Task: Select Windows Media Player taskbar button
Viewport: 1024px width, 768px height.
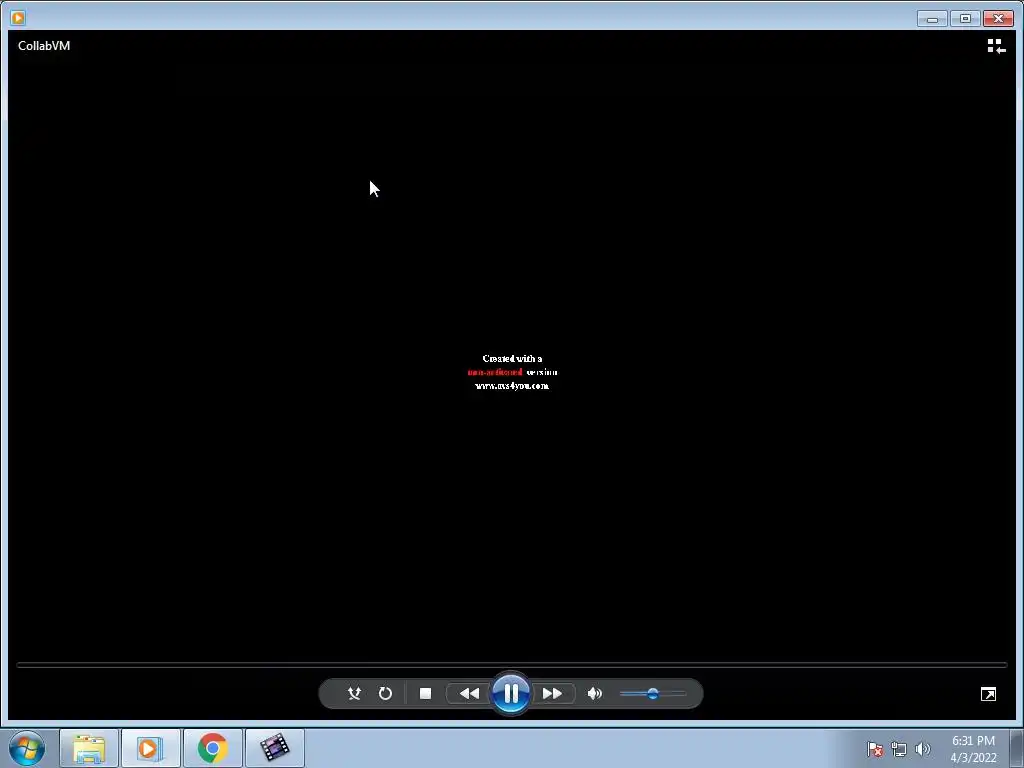Action: tap(150, 748)
